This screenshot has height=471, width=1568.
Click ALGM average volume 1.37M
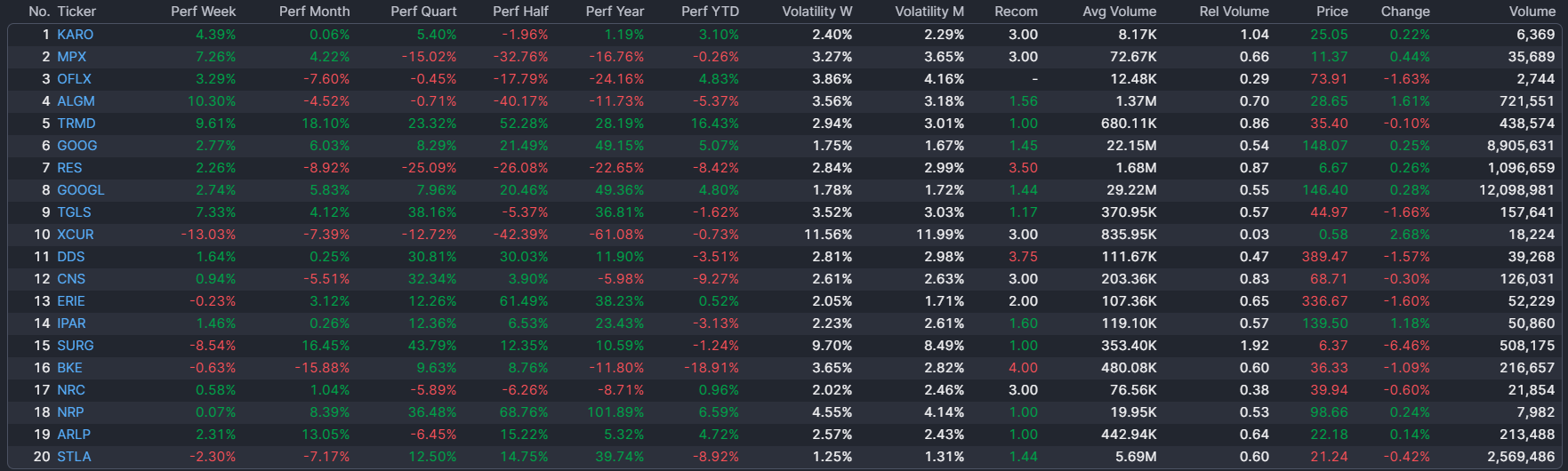(1137, 101)
